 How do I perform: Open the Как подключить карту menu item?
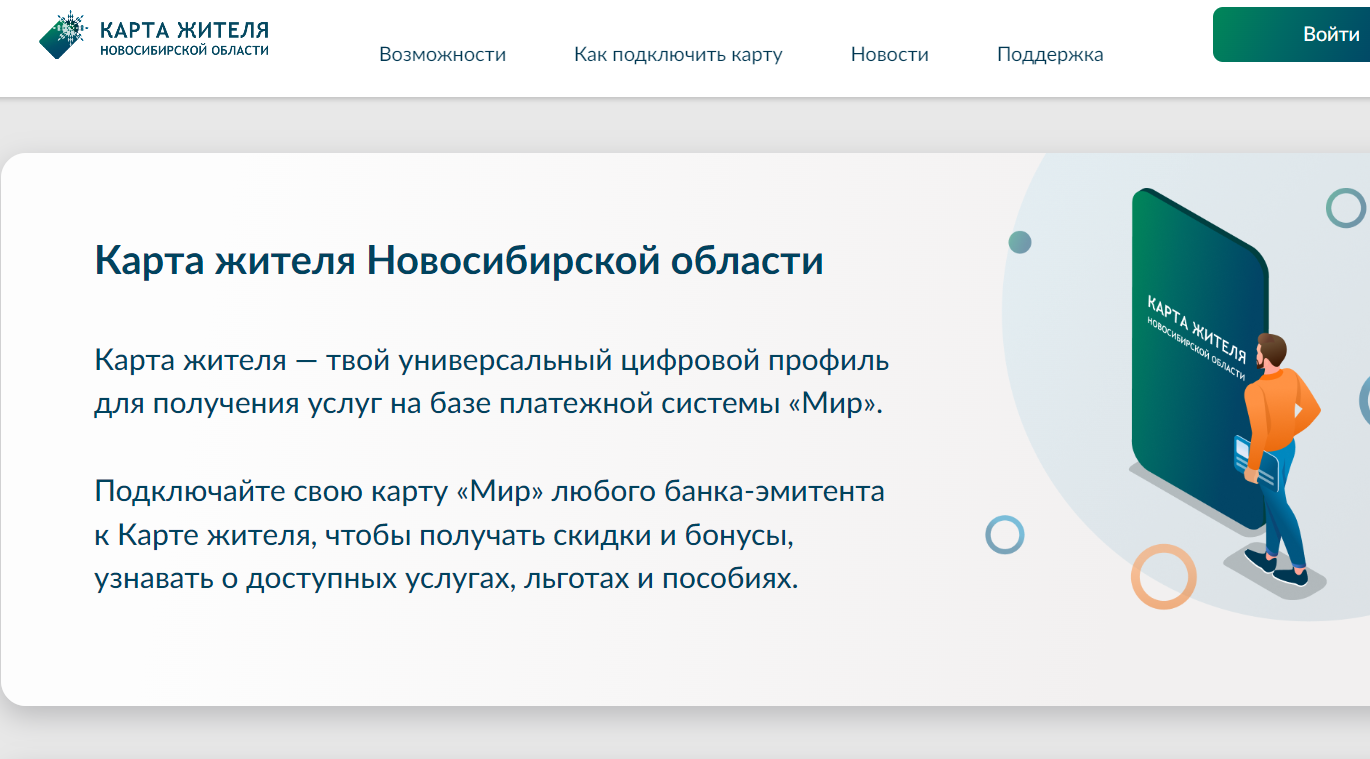click(678, 55)
